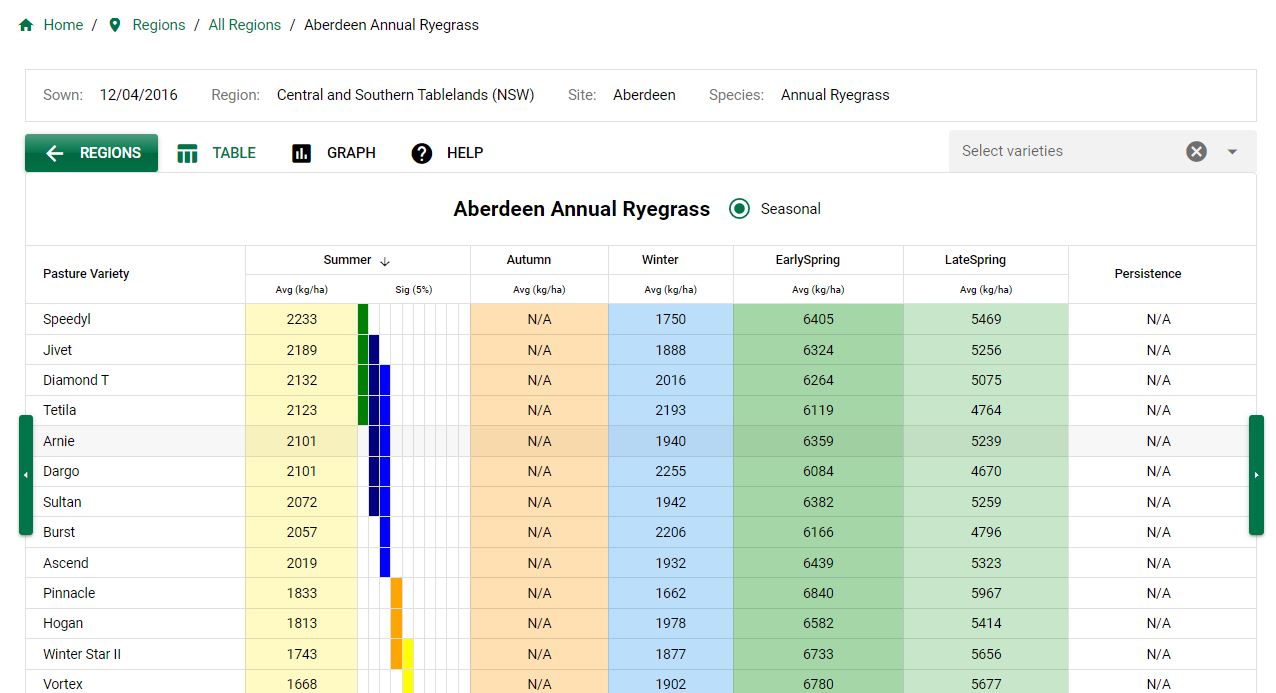Switch to the GRAPH view tab
The image size is (1276, 693).
pos(351,153)
